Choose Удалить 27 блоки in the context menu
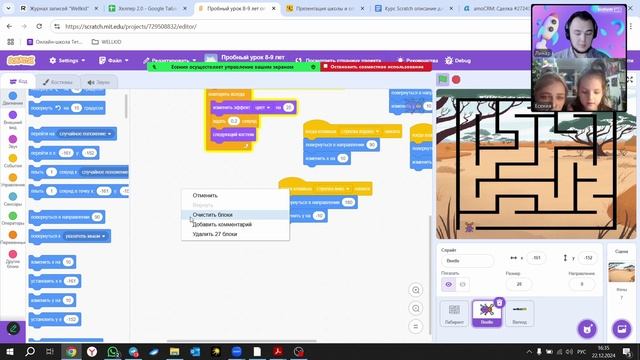 pyautogui.click(x=215, y=234)
